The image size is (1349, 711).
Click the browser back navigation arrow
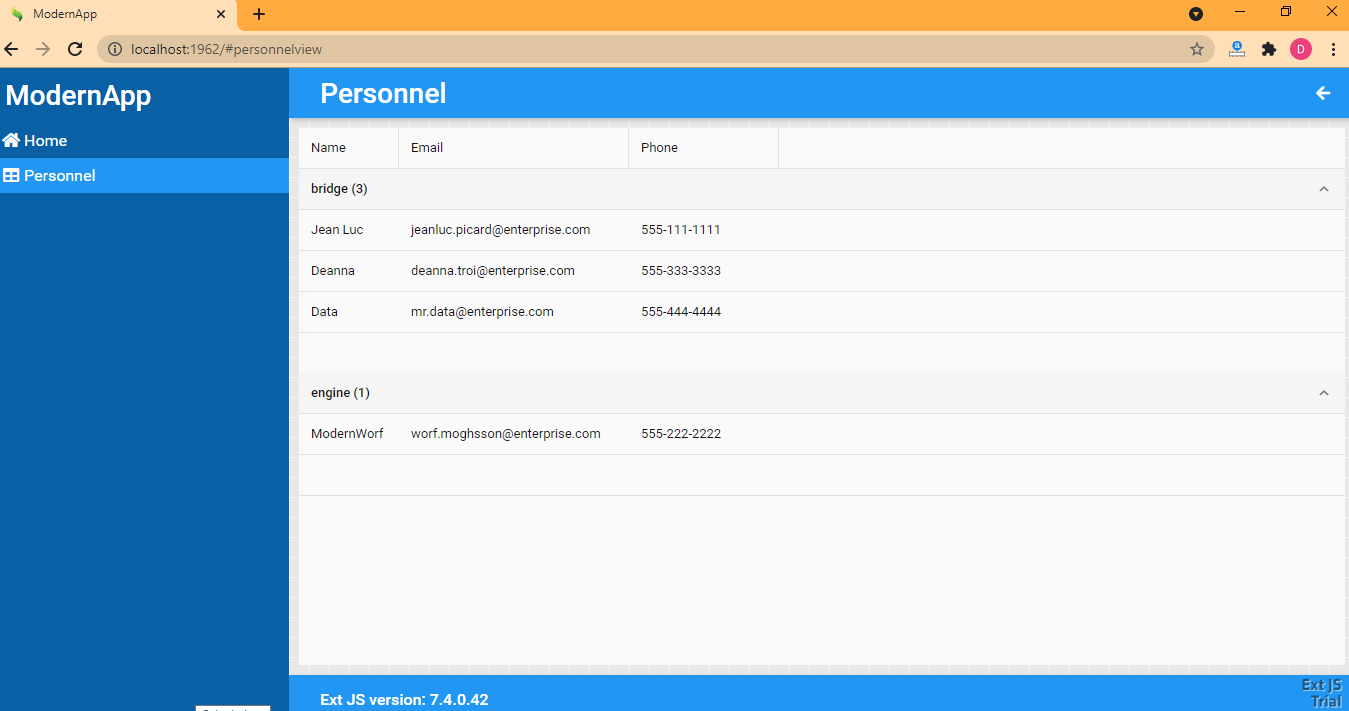coord(12,49)
